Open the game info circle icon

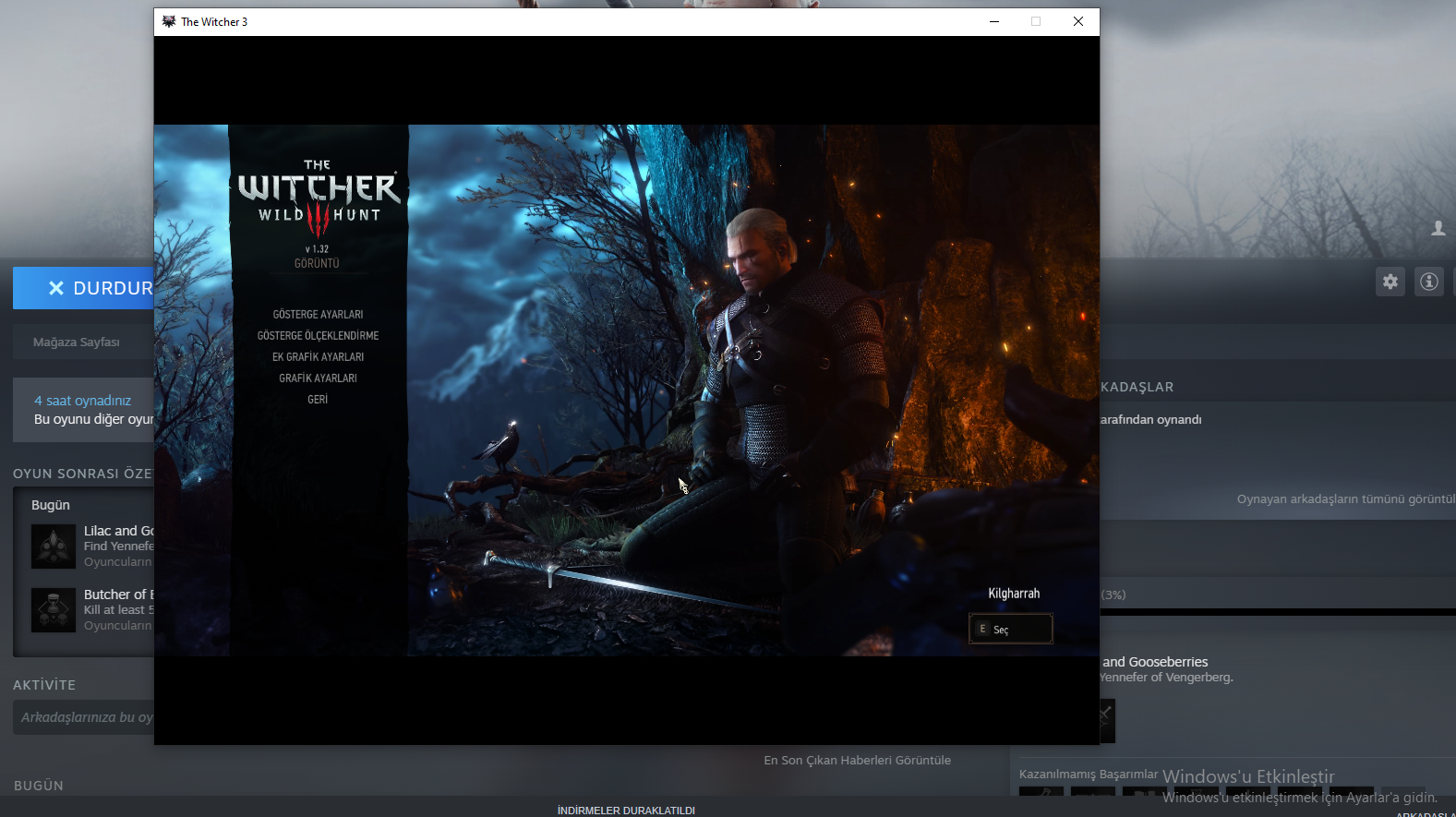tap(1428, 282)
